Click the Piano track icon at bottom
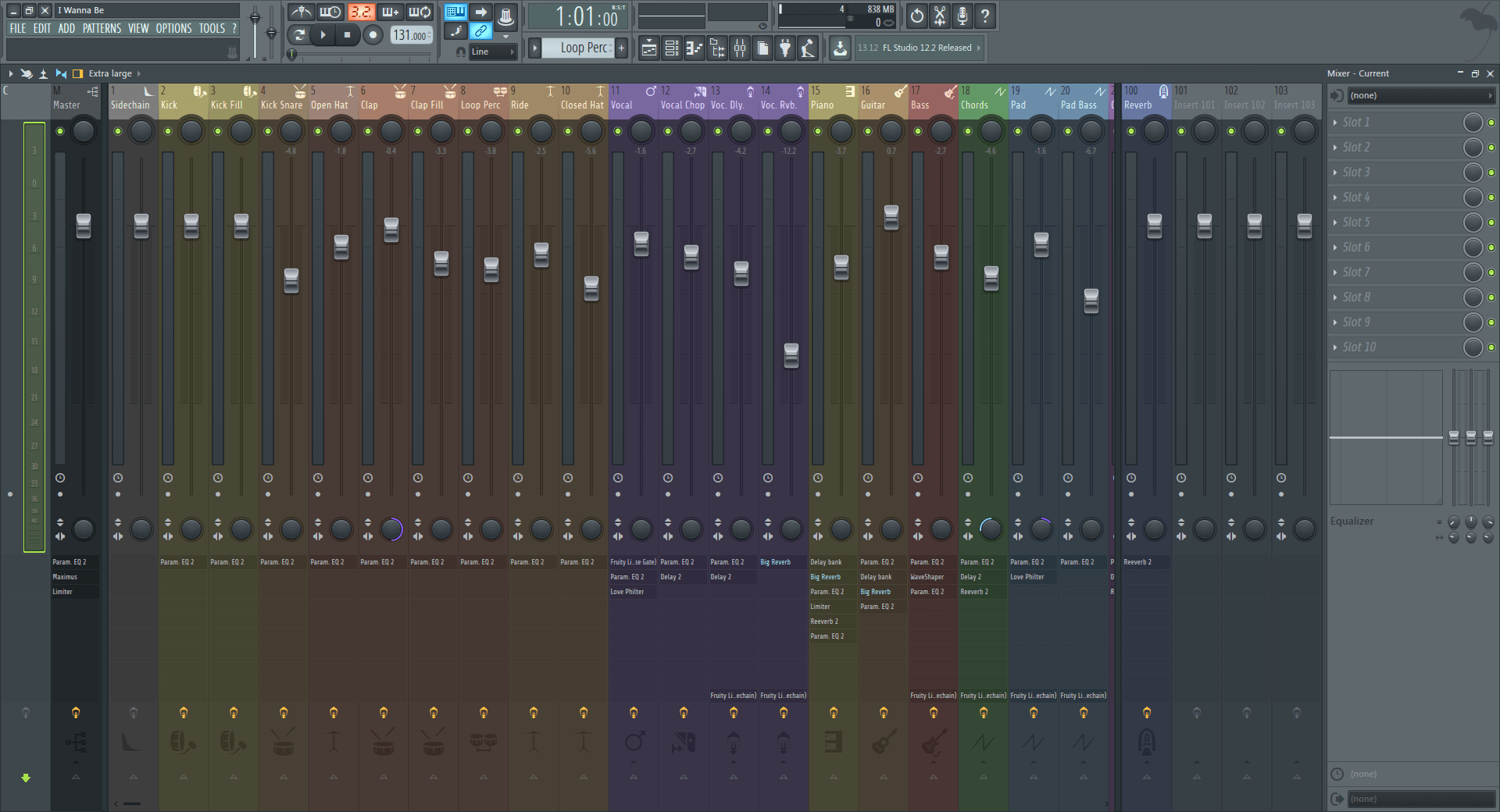 click(834, 742)
